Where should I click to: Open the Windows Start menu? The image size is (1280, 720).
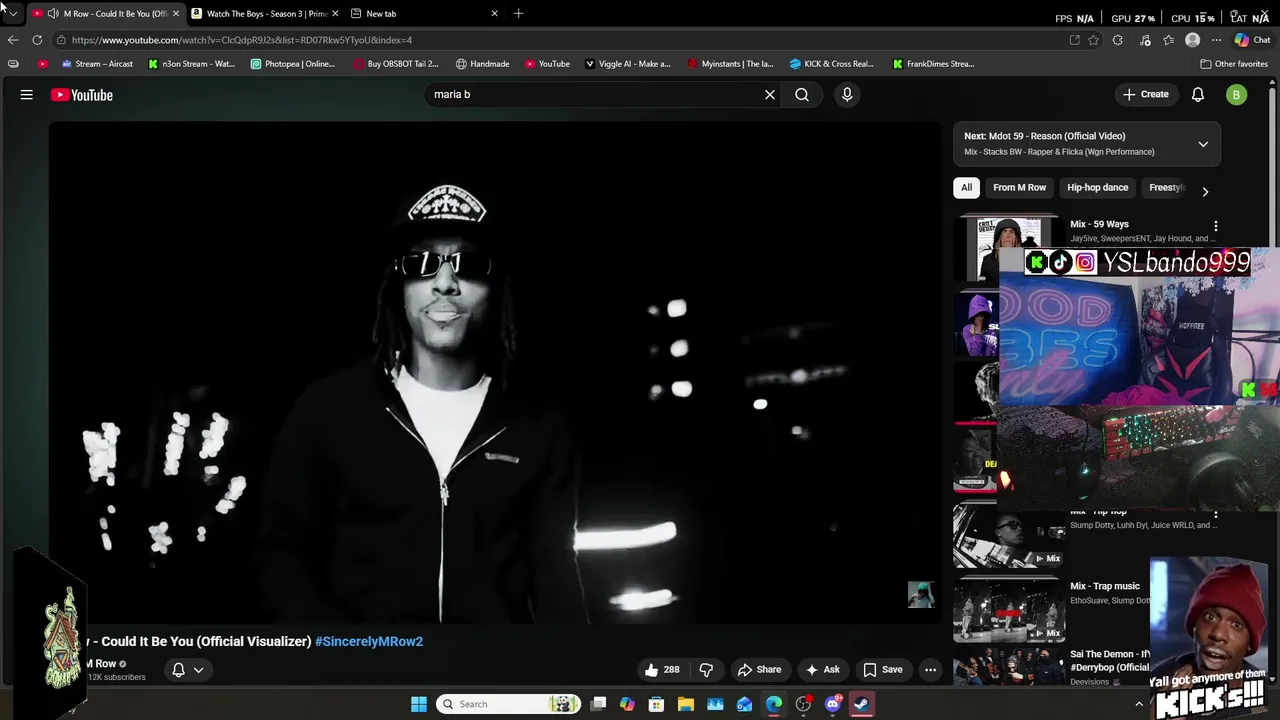pyautogui.click(x=419, y=704)
